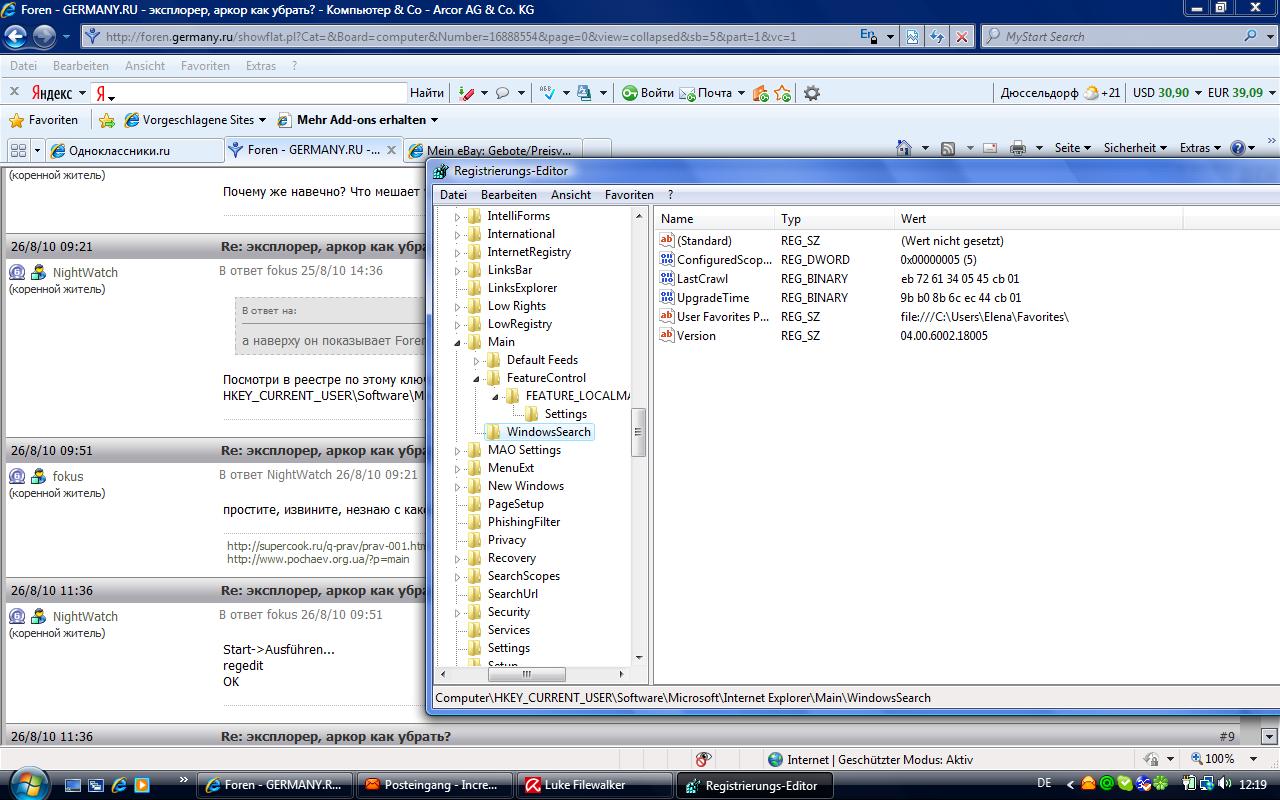Open Posteingang taskbar button
Screen dimensions: 1280x800
tap(434, 786)
